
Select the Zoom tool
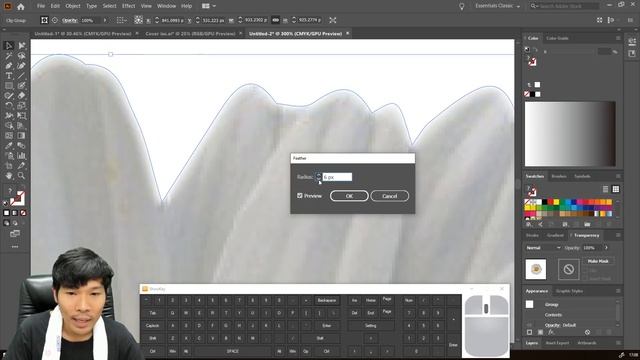(x=21, y=176)
